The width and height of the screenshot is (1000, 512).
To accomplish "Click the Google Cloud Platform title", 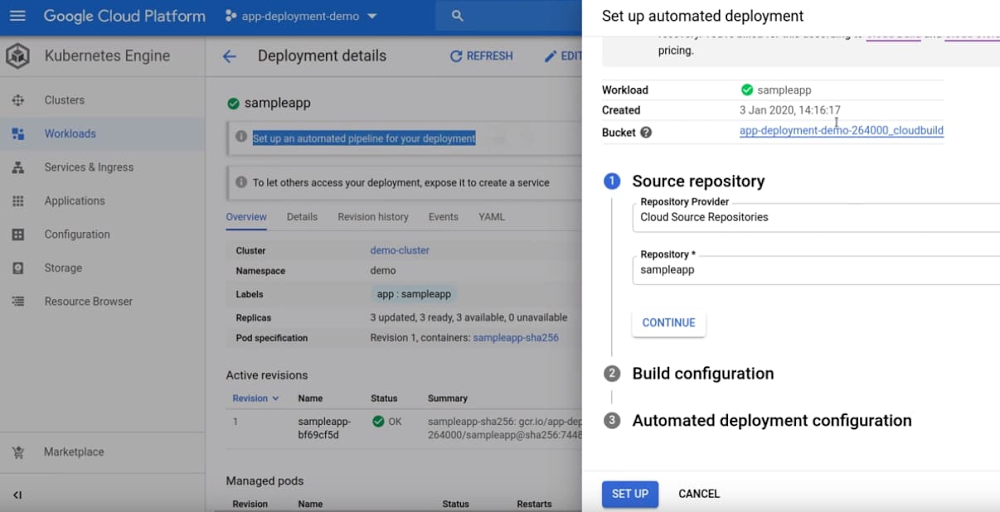I will click(124, 16).
